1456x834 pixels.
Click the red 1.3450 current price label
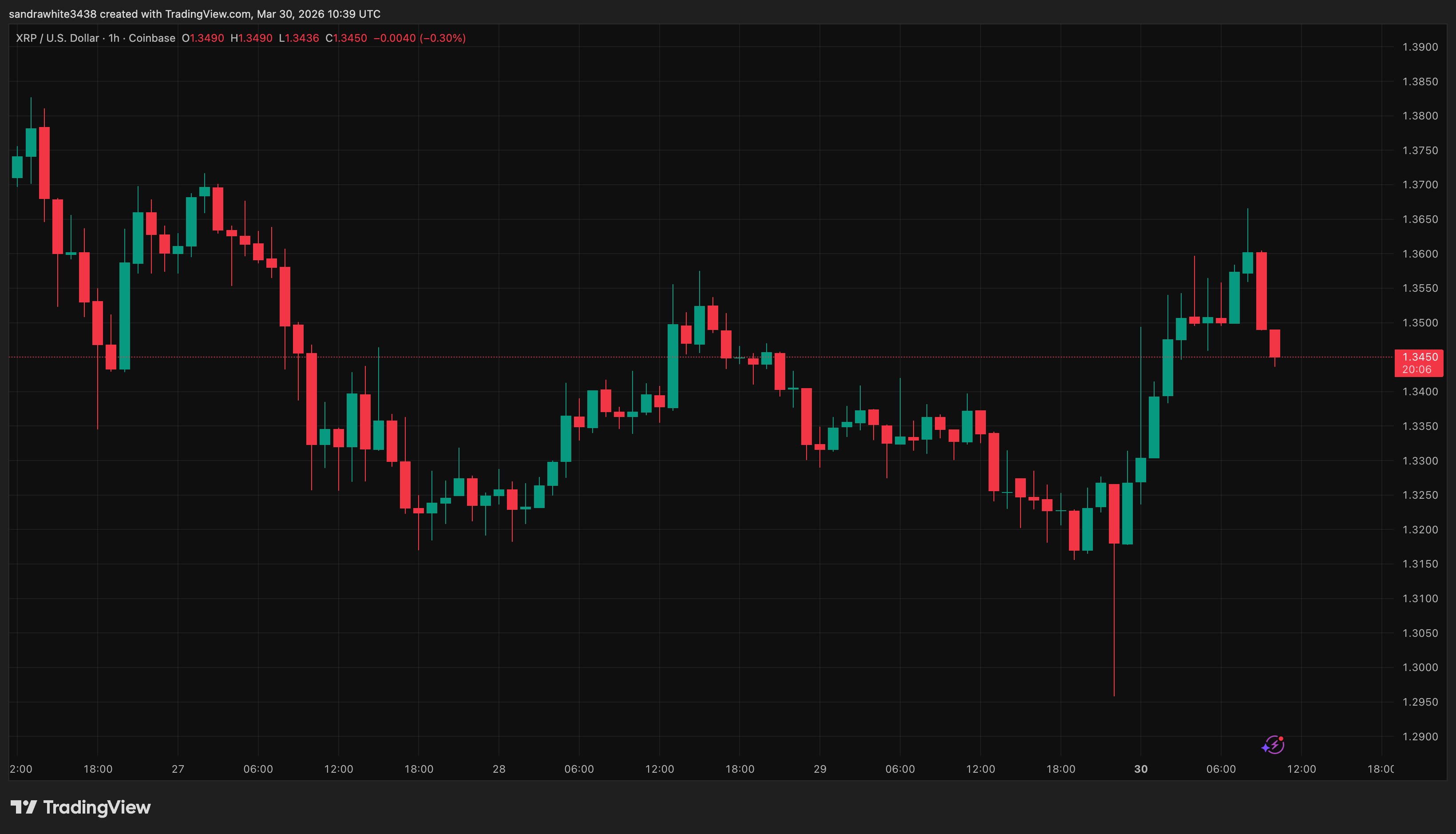1419,357
